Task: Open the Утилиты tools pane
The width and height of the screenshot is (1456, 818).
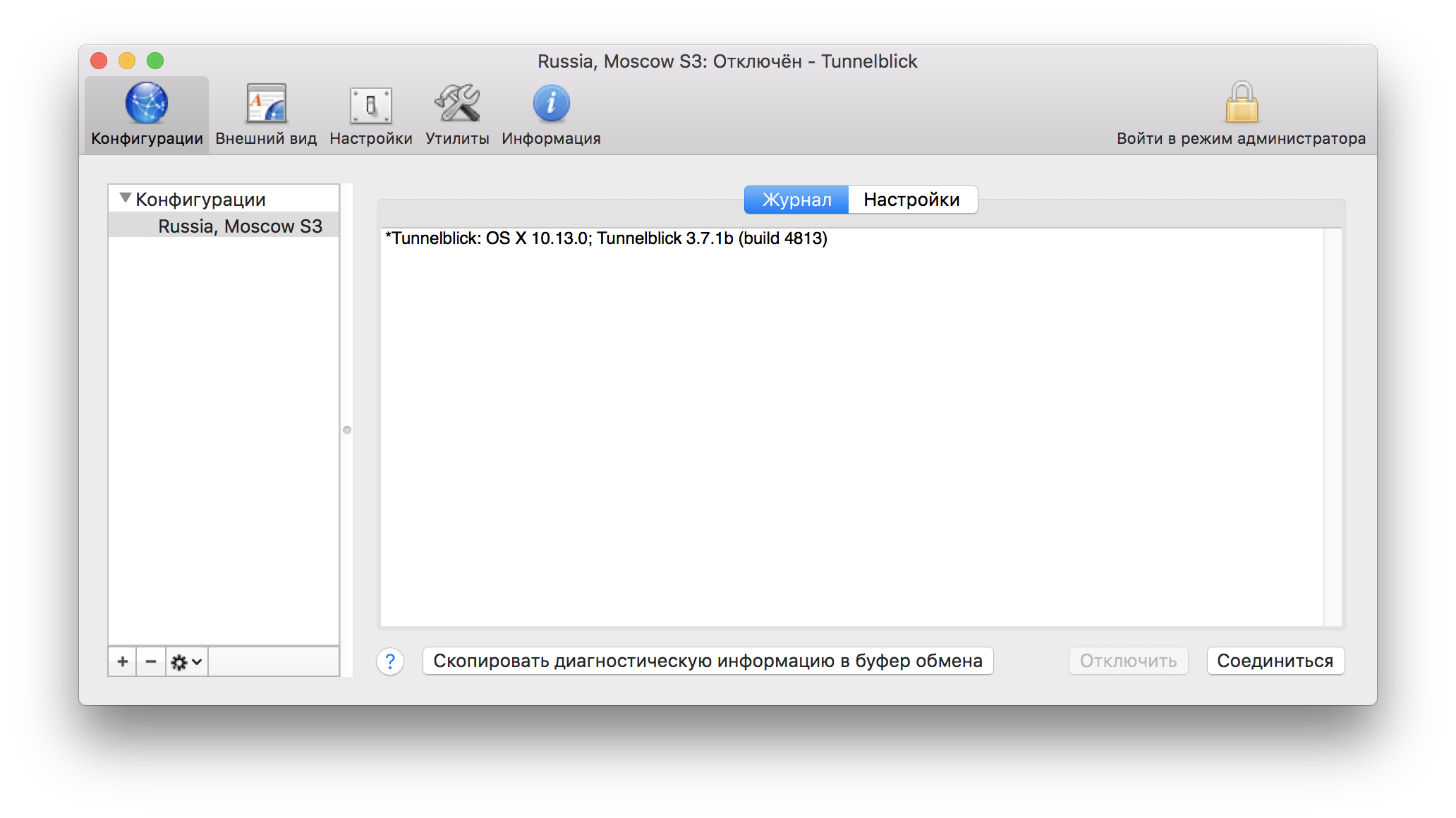Action: coord(457,115)
